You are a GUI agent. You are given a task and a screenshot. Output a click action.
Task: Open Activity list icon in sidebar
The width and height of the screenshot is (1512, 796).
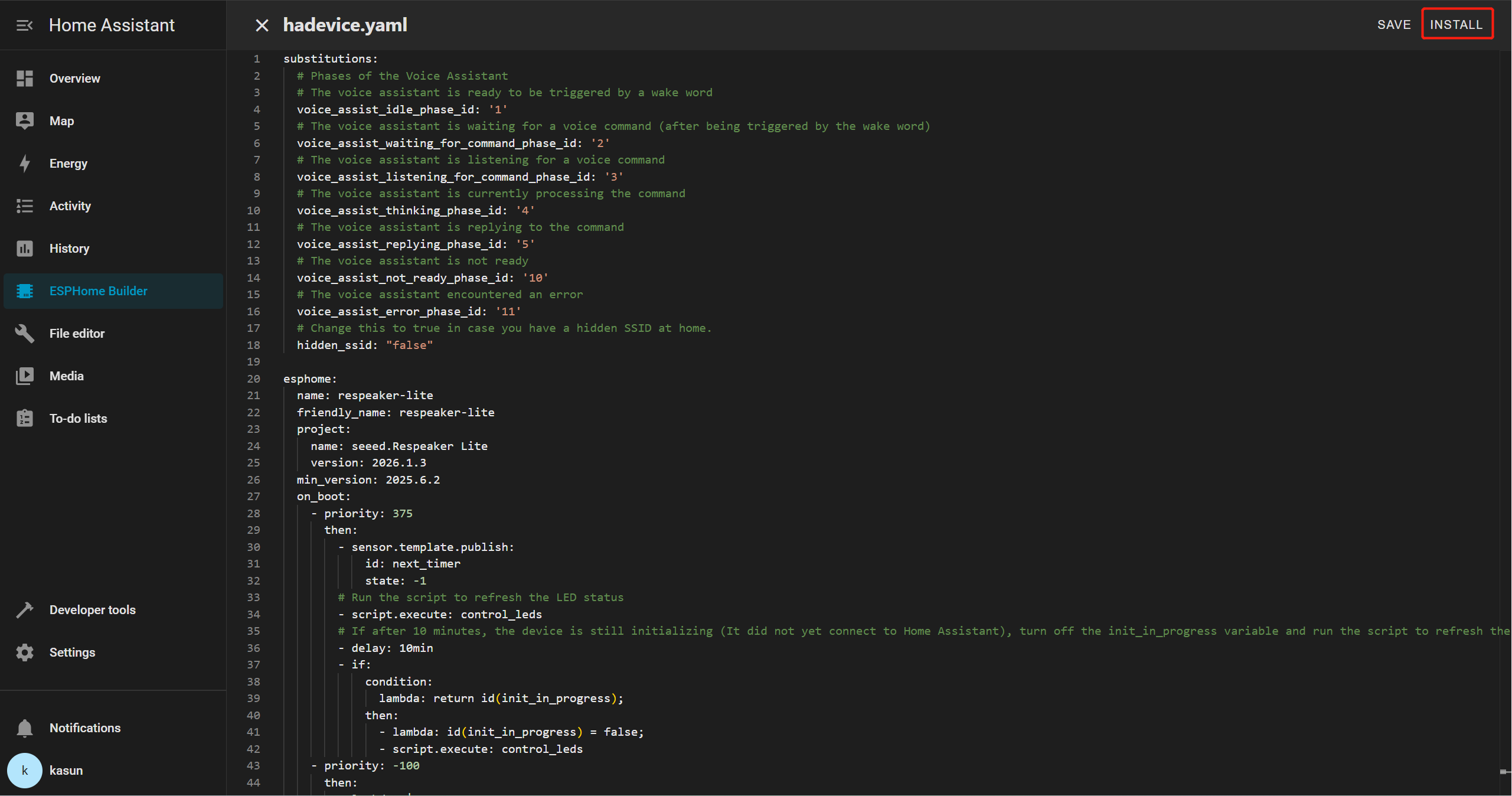25,206
